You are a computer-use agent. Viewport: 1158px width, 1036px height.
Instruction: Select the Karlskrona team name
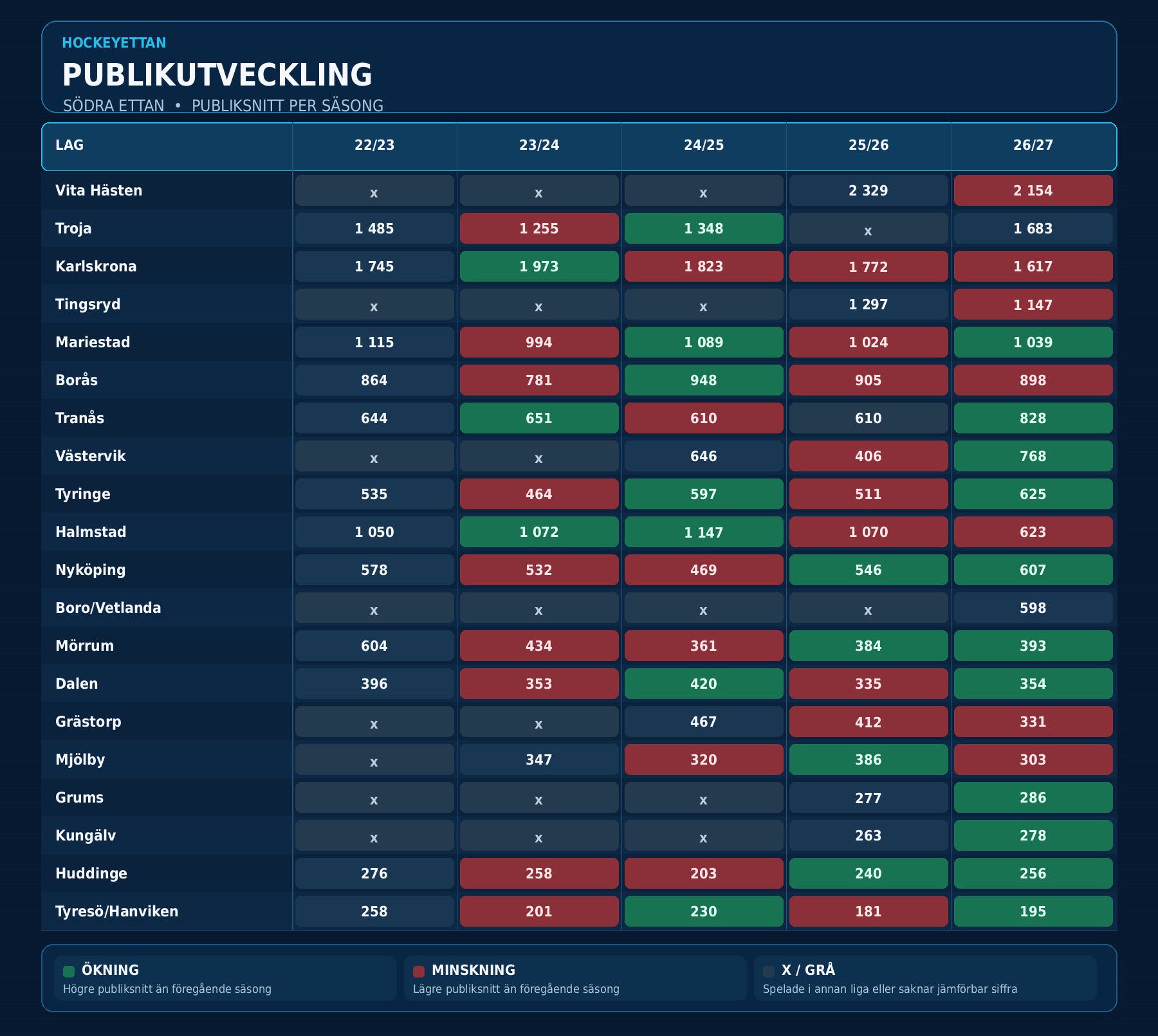96,266
